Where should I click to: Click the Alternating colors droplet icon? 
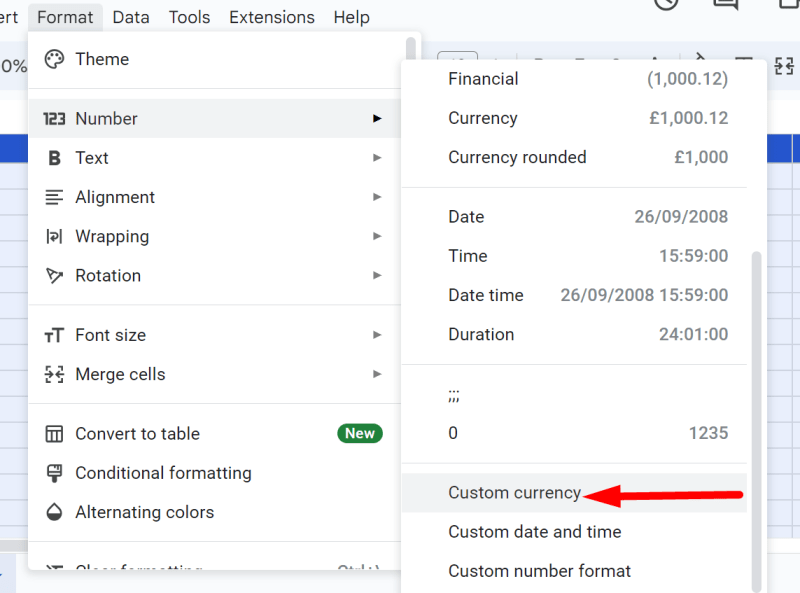pyautogui.click(x=55, y=512)
